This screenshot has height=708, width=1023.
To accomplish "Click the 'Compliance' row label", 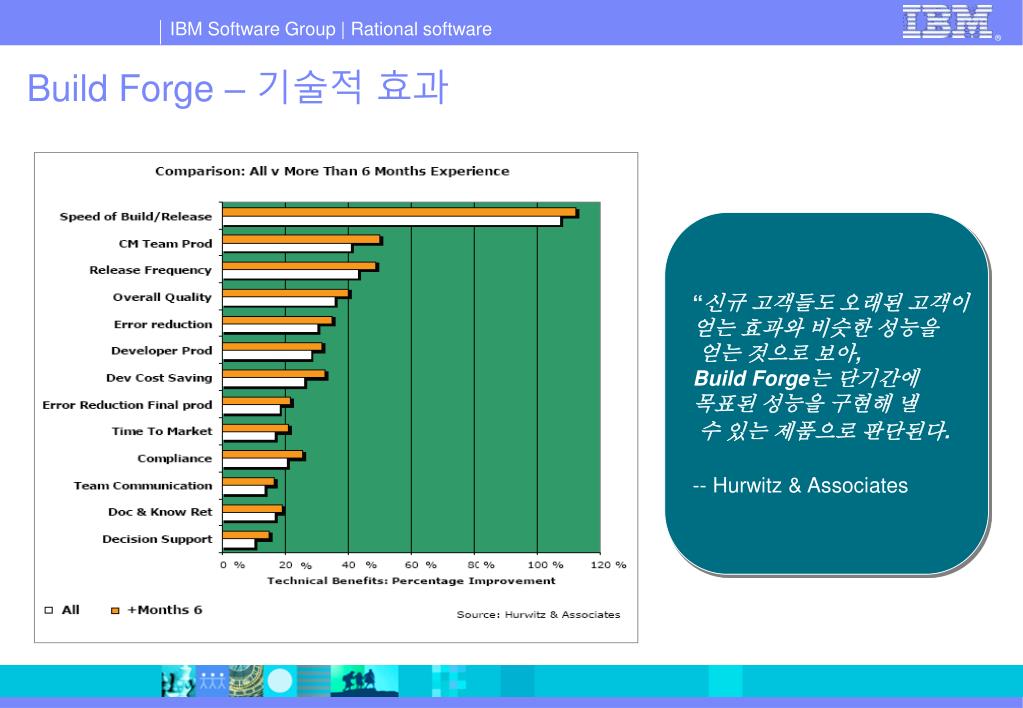I will point(175,459).
